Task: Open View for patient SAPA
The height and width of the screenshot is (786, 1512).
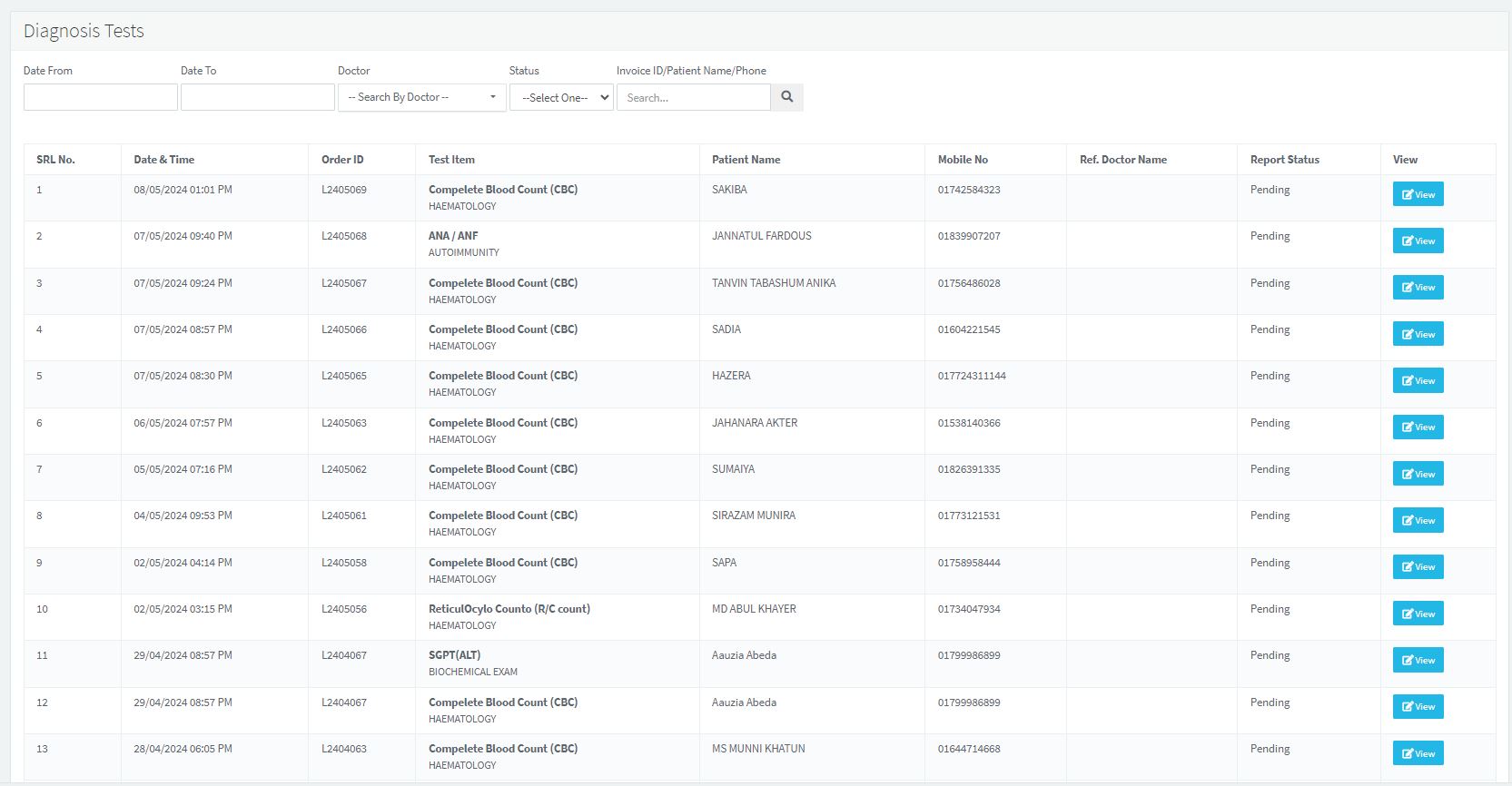Action: 1418,567
